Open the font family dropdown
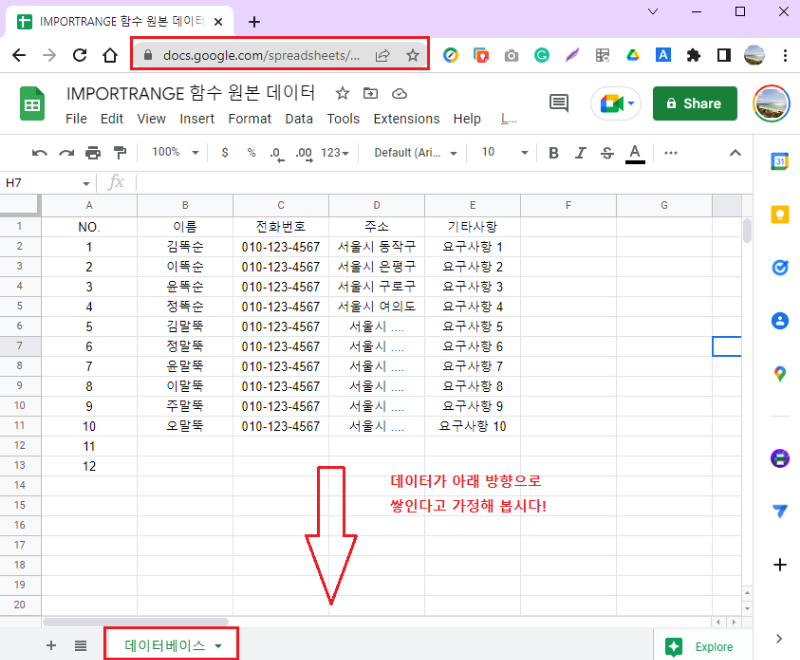 410,153
